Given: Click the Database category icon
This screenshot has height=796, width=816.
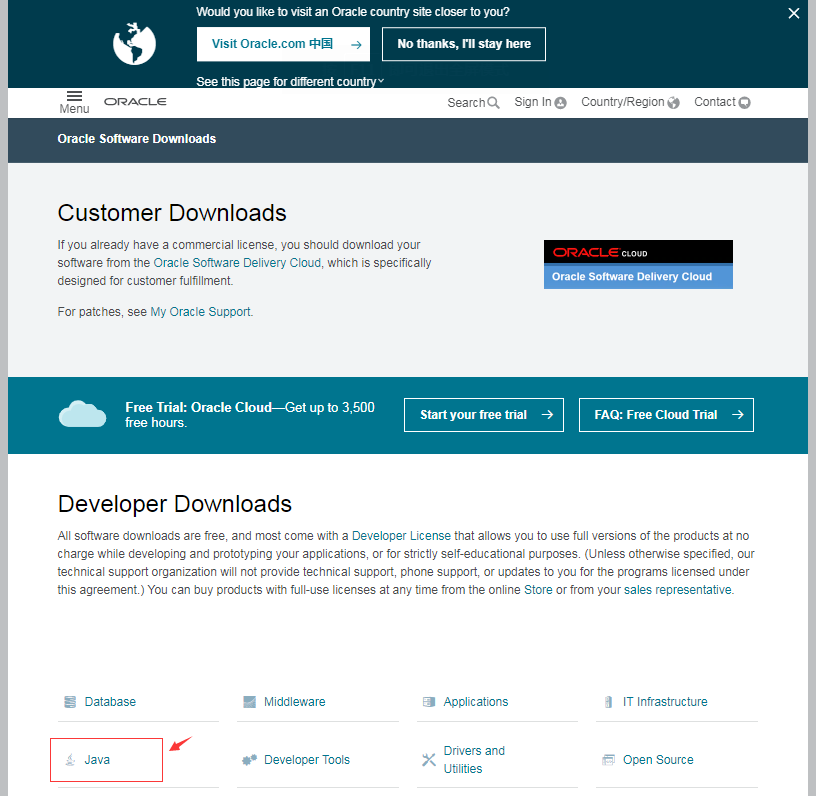Looking at the screenshot, I should tap(70, 702).
